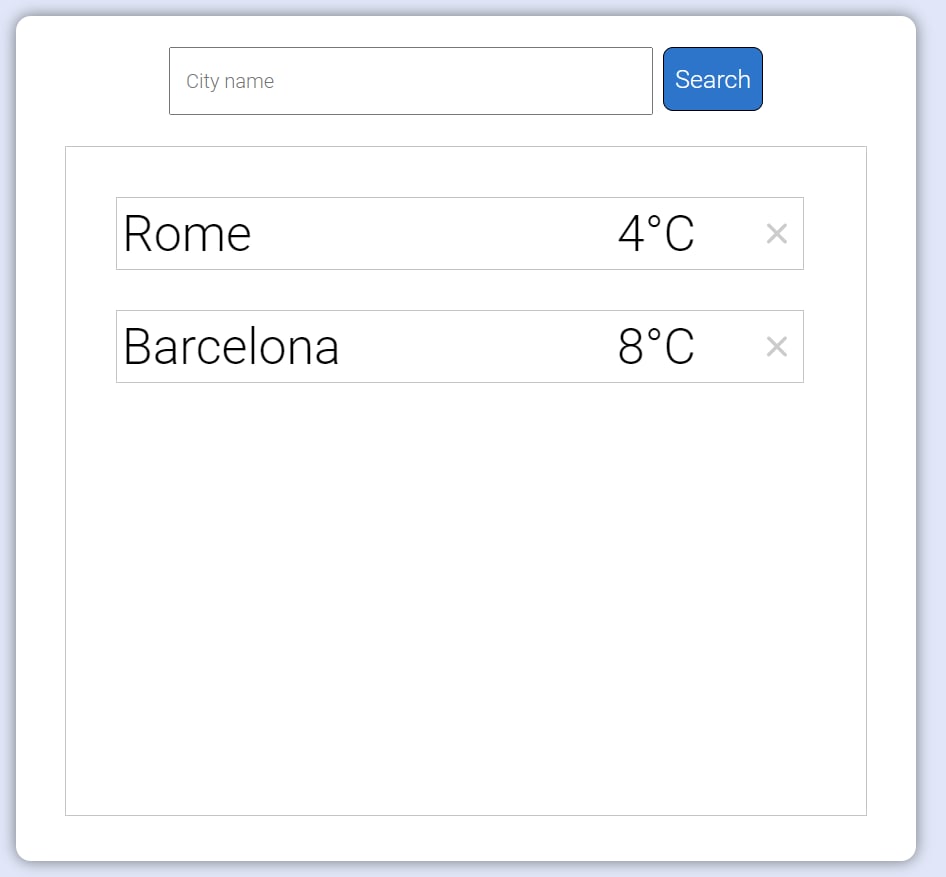This screenshot has height=877, width=946.
Task: Submit the city lookup with the blue Search button
Action: point(713,79)
